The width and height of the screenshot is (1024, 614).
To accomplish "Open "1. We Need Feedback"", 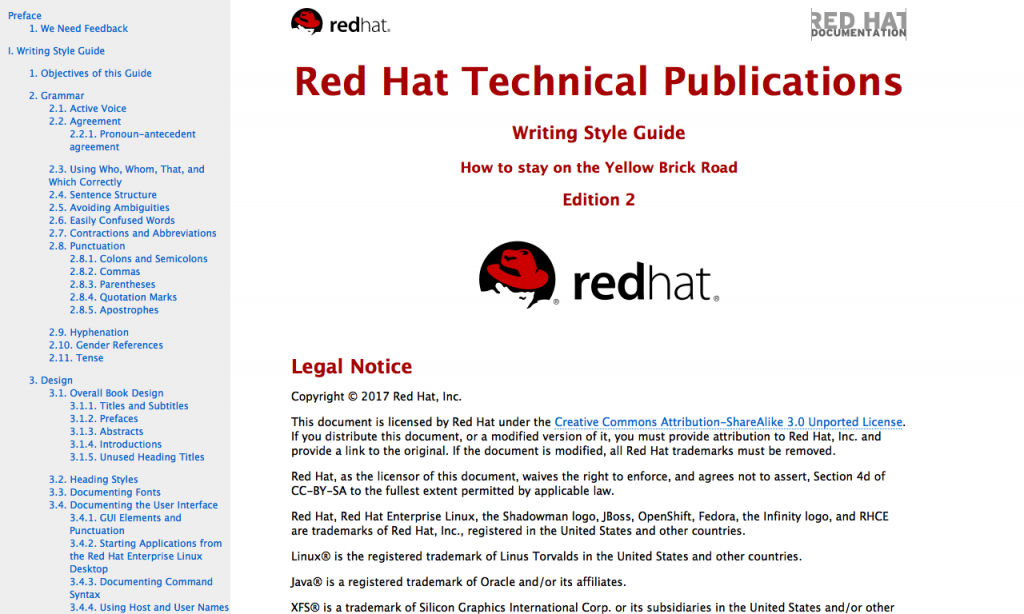I will coord(79,28).
